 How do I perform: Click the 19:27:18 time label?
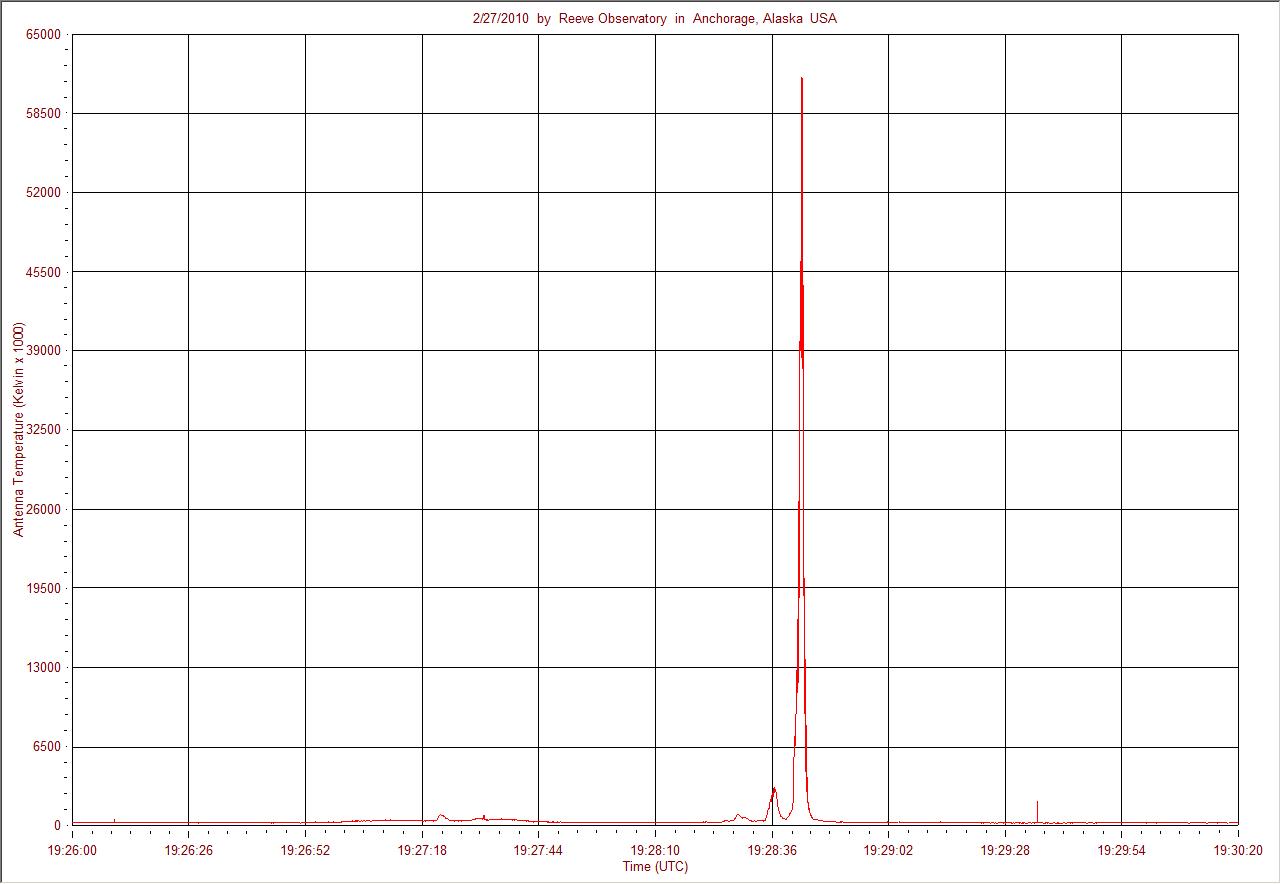coord(422,850)
